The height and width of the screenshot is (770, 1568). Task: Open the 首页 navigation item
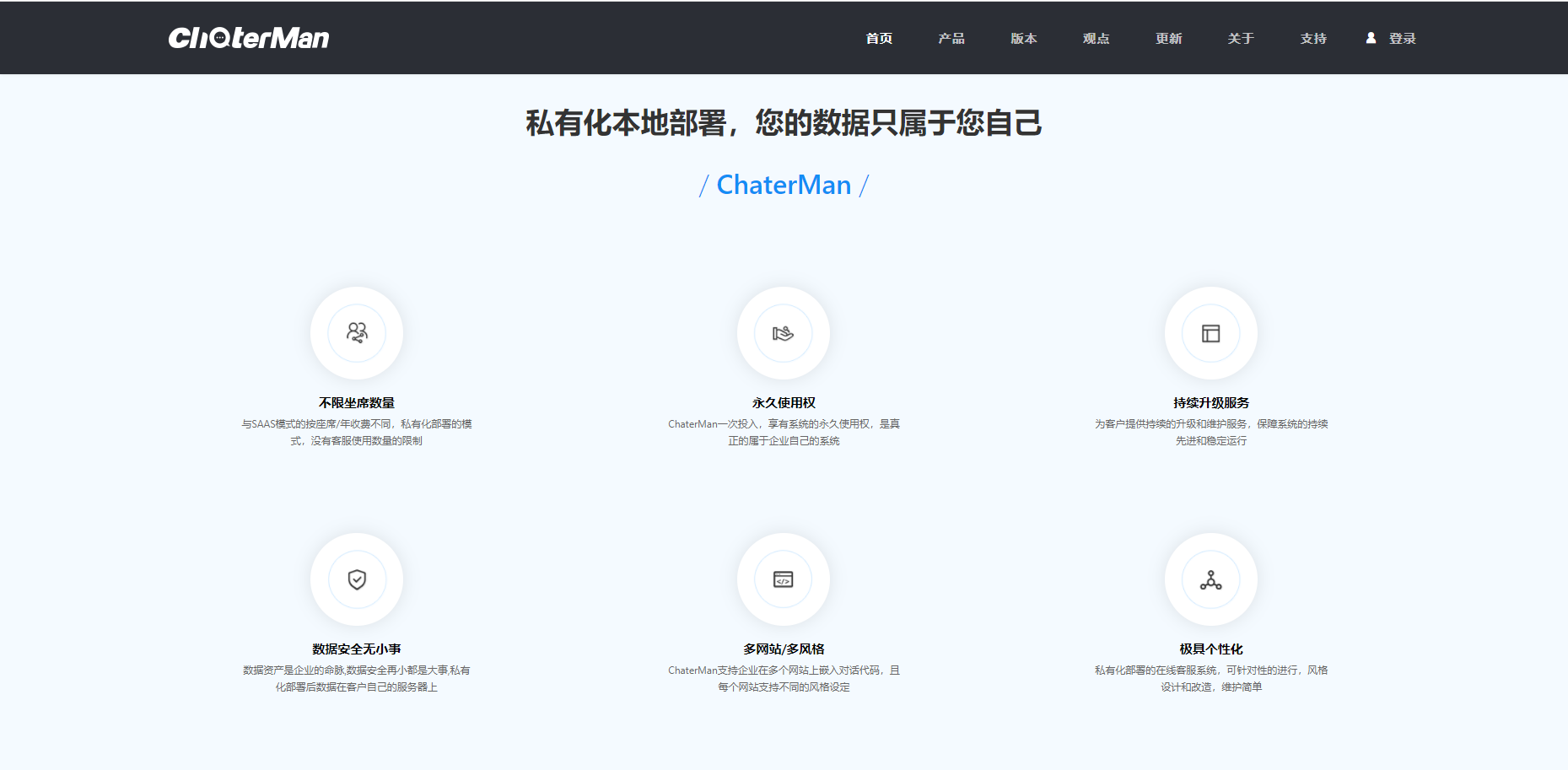[x=879, y=38]
